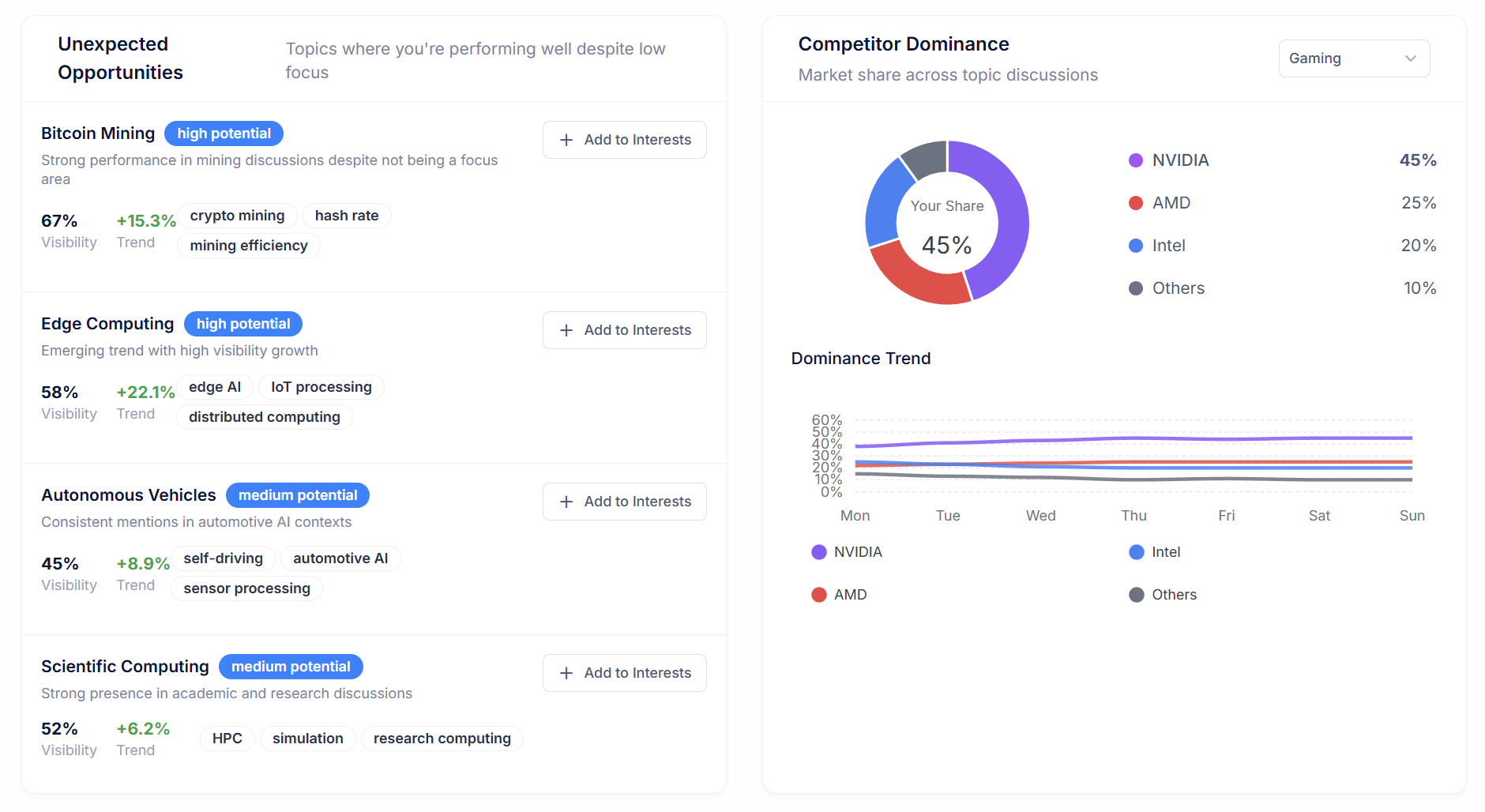Click the "research computing" tag
This screenshot has width=1485, height=812.
pos(442,739)
